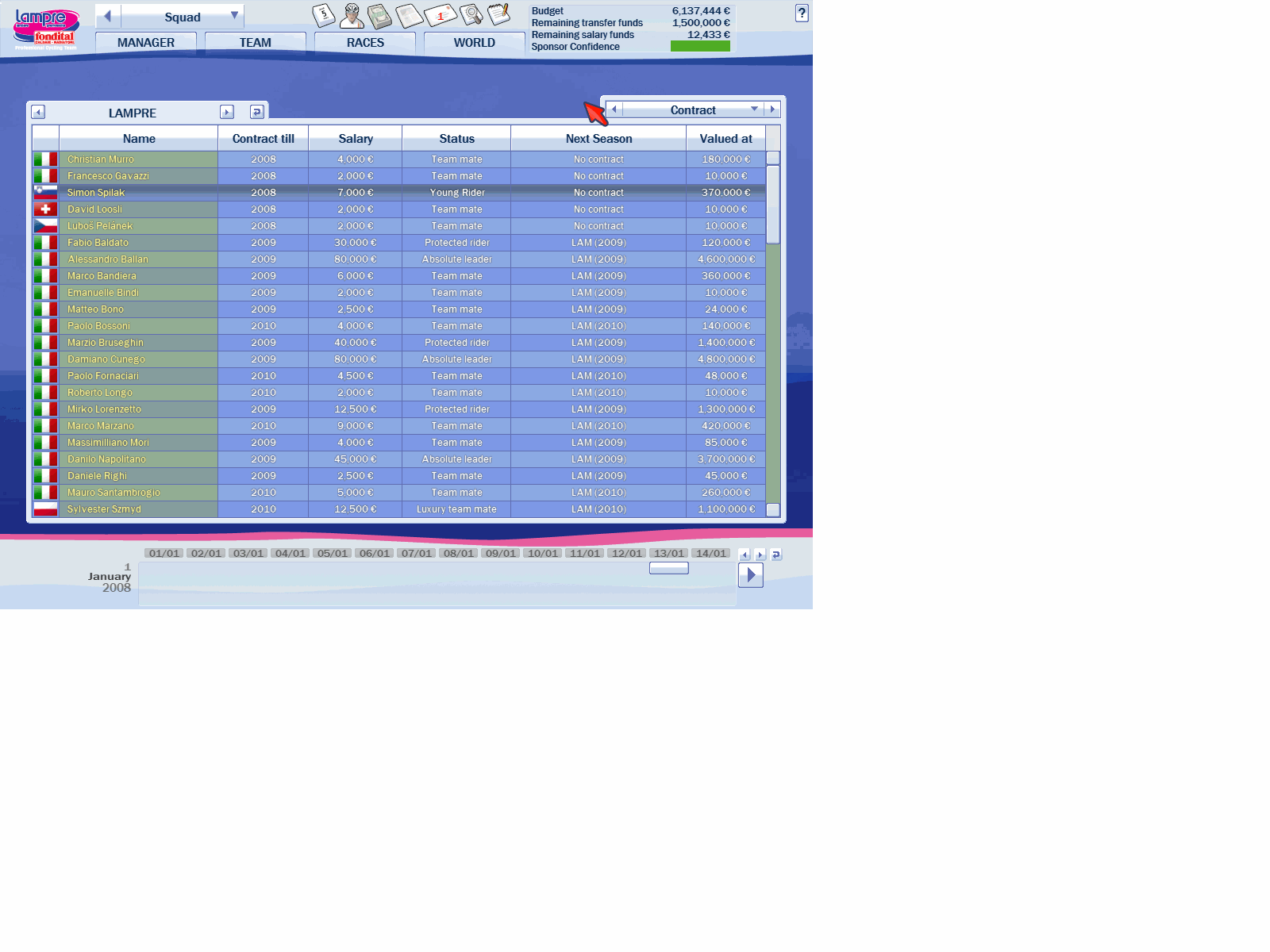Open the calendar icon in top toolbar
This screenshot has height=952, width=1270.
323,15
